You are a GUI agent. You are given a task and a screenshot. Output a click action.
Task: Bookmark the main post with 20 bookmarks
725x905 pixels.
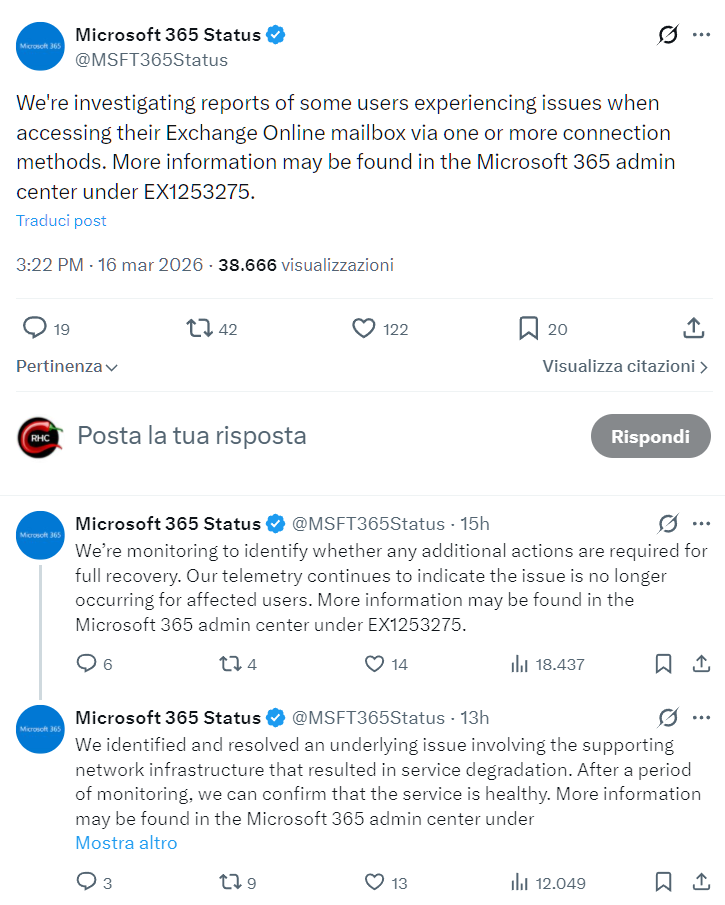pos(529,328)
